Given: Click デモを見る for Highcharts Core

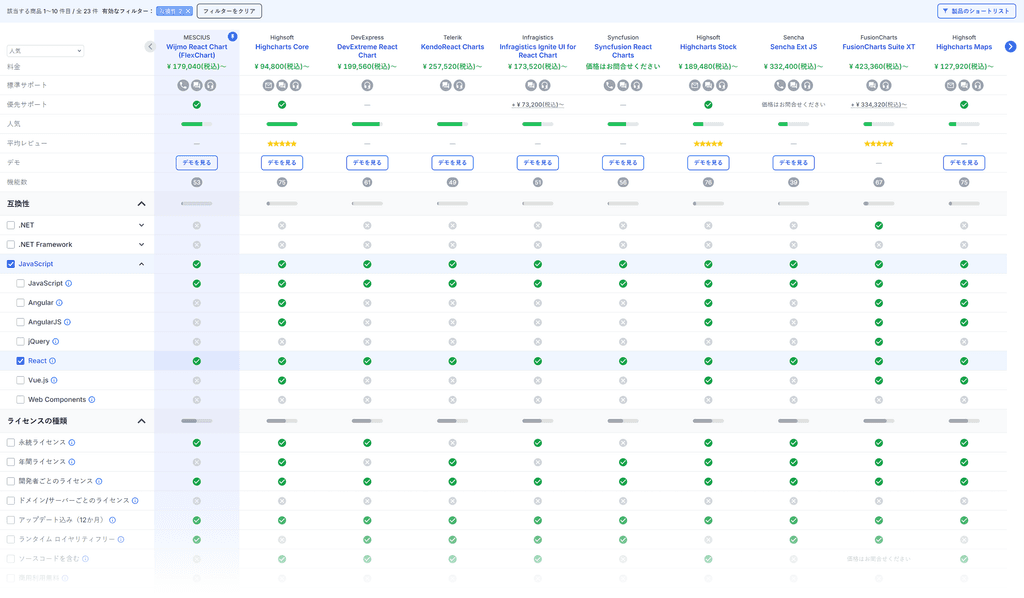Looking at the screenshot, I should pyautogui.click(x=282, y=163).
